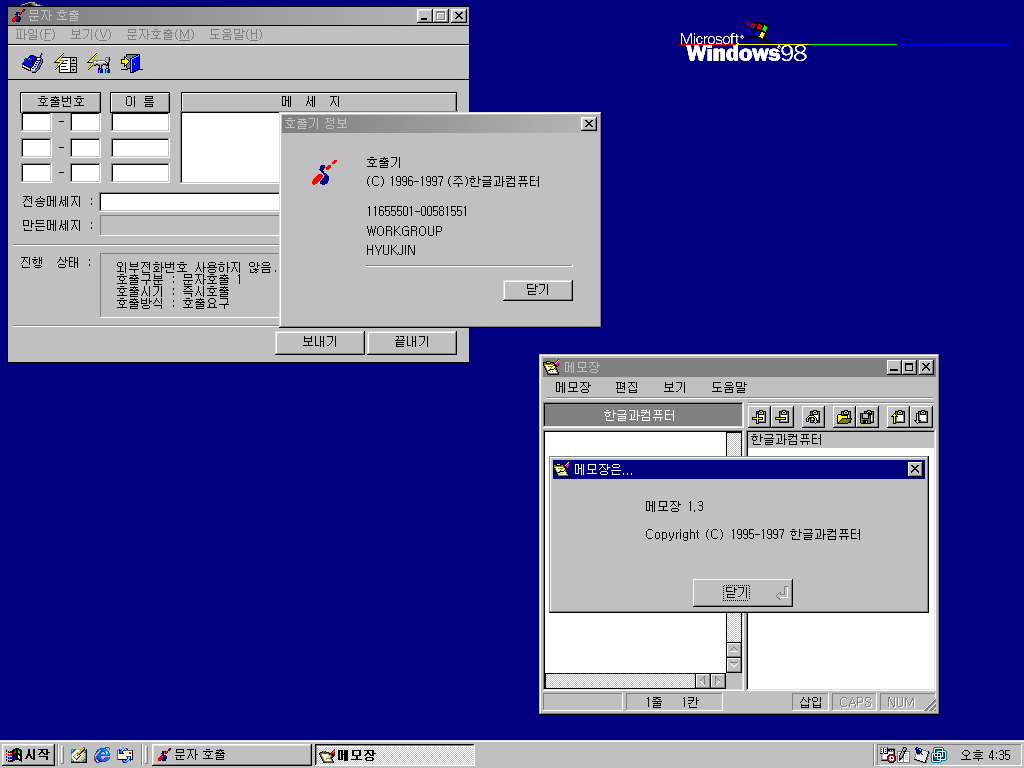This screenshot has width=1024, height=768.
Task: Click the quick launch notepad pencil icon
Action: [x=79, y=755]
